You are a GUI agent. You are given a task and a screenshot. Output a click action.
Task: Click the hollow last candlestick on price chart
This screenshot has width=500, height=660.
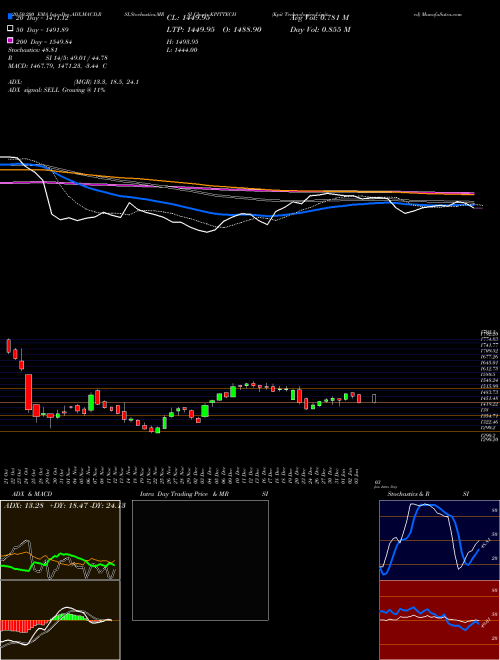[374, 398]
